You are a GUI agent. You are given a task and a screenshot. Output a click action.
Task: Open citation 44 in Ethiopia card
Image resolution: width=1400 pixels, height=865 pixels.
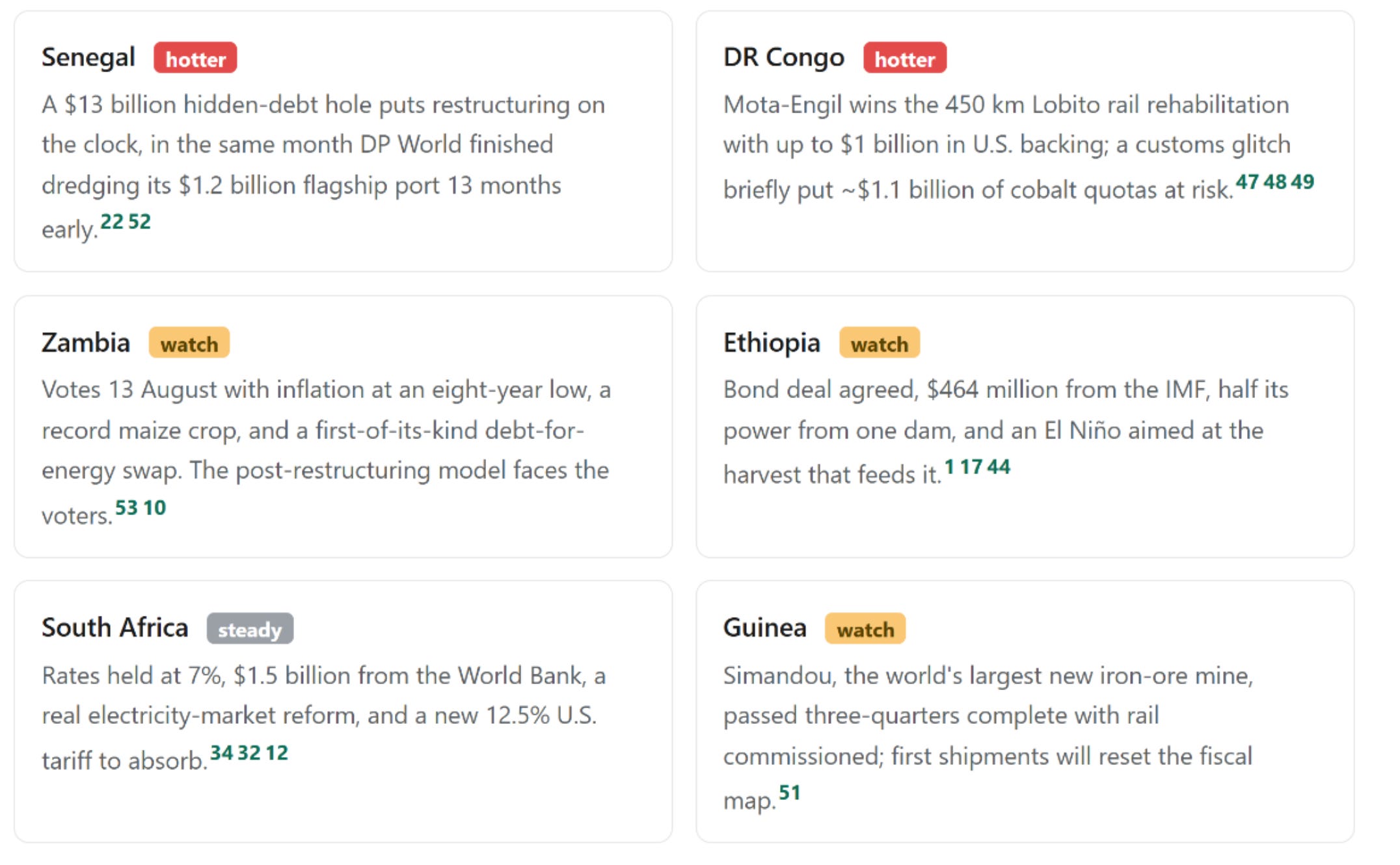(999, 467)
